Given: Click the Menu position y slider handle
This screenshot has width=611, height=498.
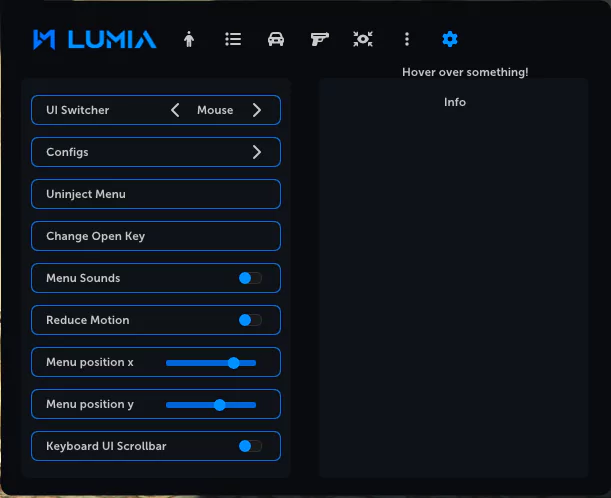Looking at the screenshot, I should click(x=220, y=405).
